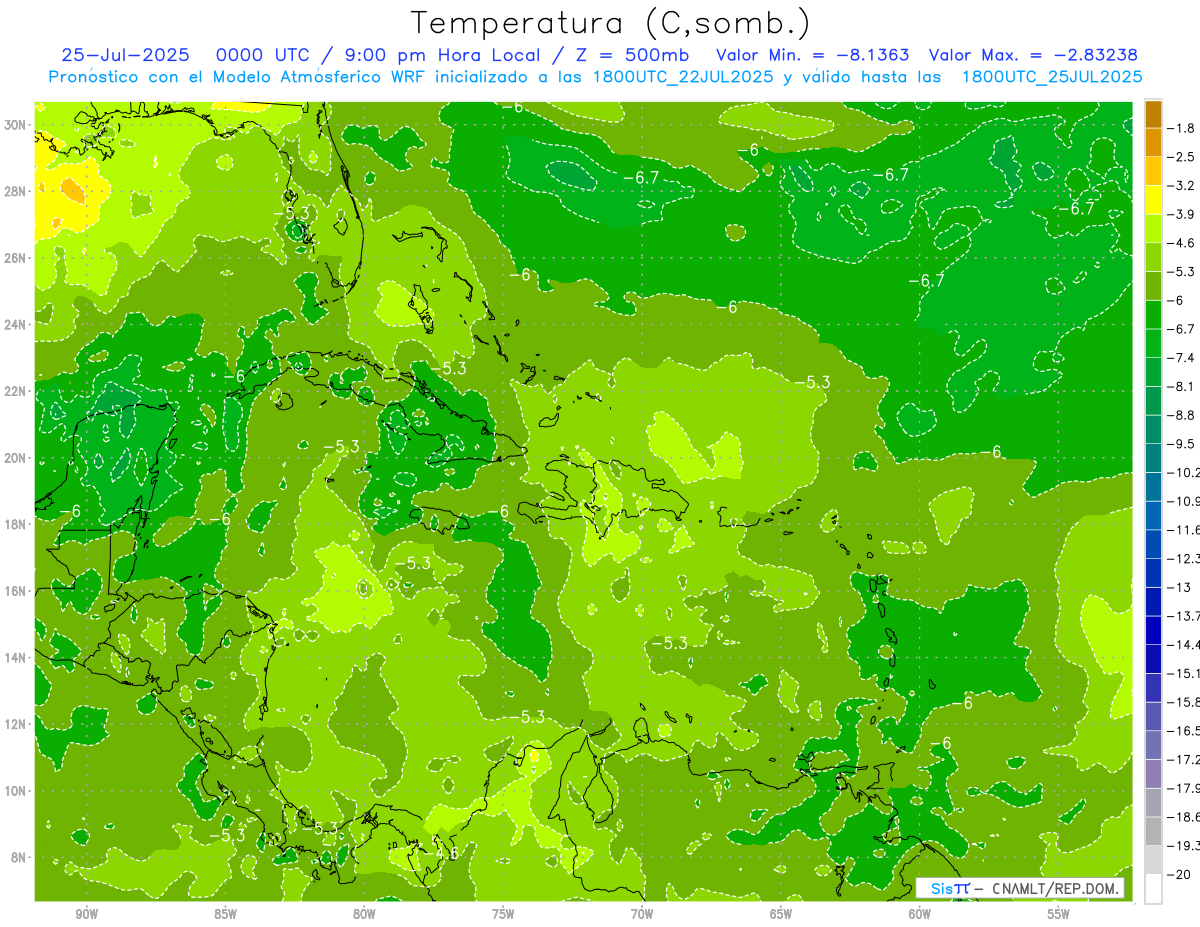Click the '70W' longitude axis label
Image resolution: width=1200 pixels, height=927 pixels.
tap(642, 914)
